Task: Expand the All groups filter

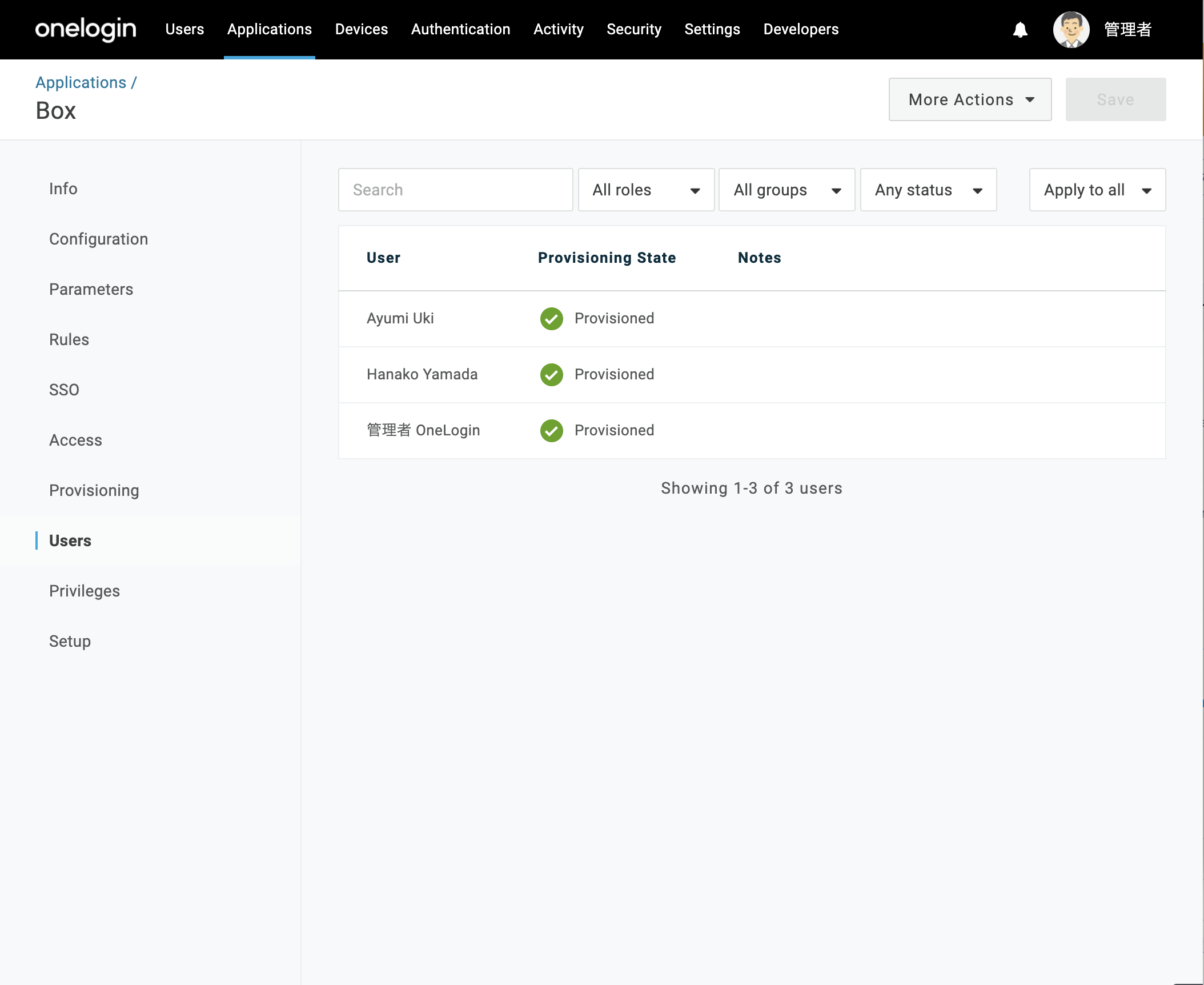Action: pos(787,190)
